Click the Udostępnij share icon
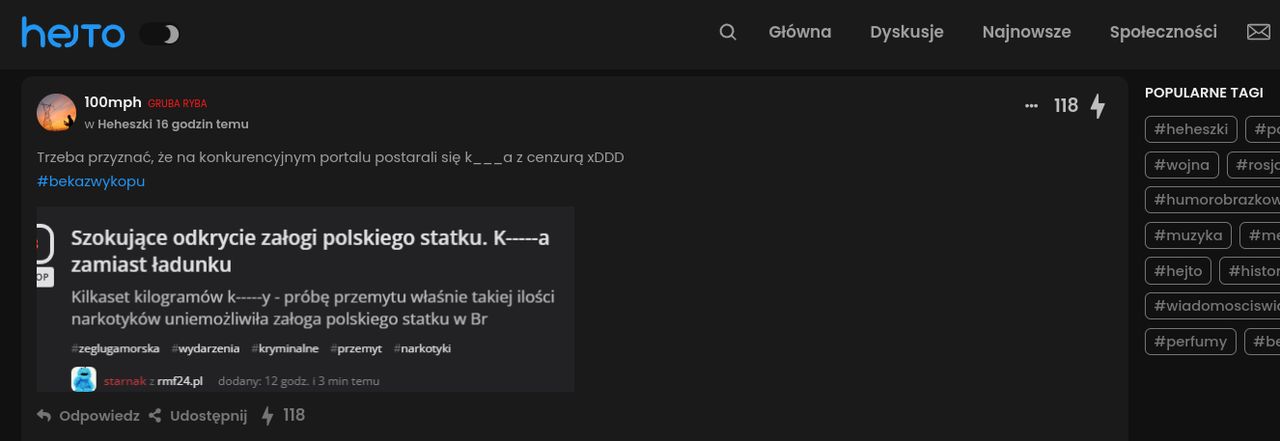 pyautogui.click(x=155, y=415)
